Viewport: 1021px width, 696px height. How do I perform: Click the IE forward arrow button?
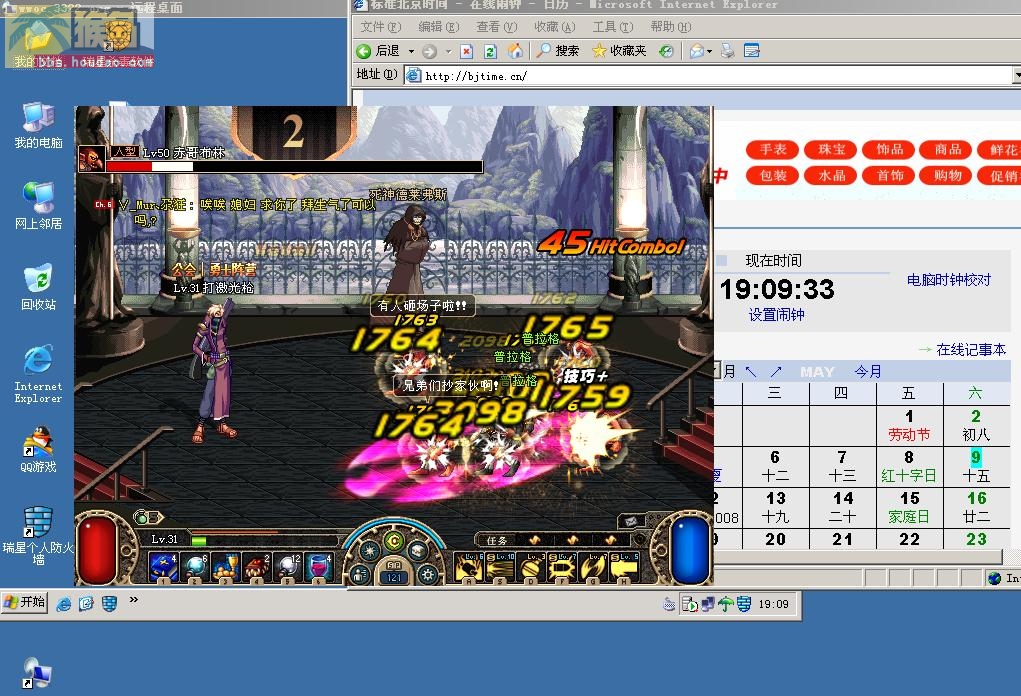[x=429, y=51]
